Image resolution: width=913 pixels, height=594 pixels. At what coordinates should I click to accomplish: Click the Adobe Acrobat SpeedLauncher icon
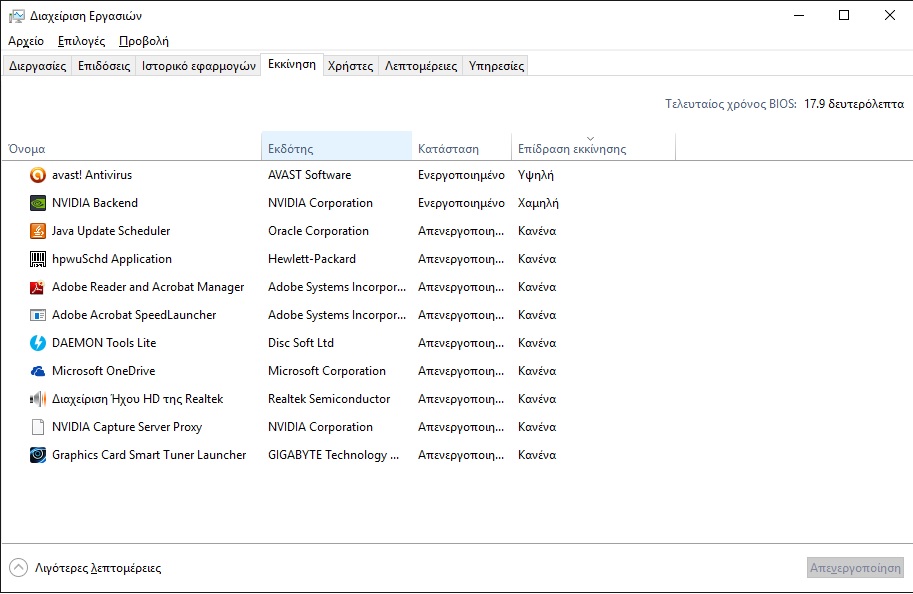tap(38, 315)
